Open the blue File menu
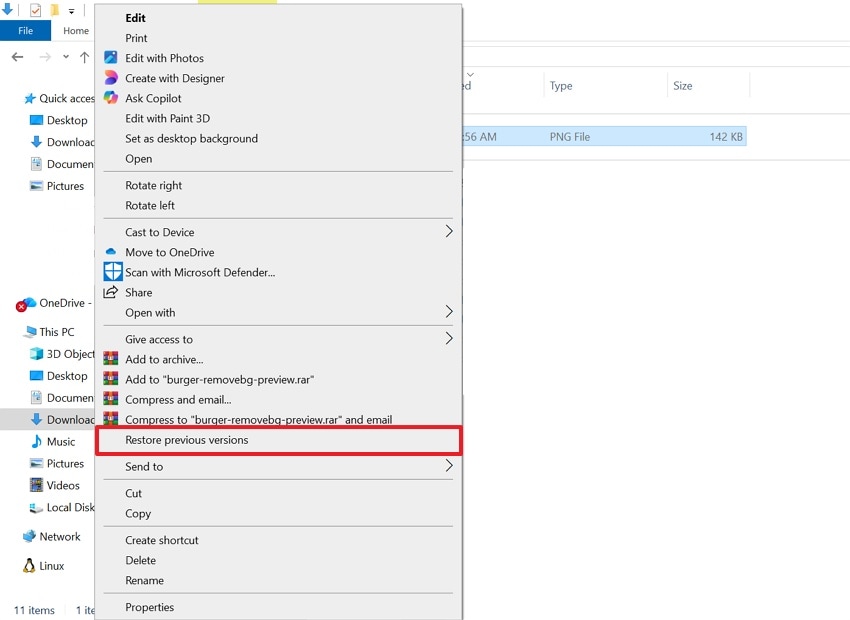The height and width of the screenshot is (620, 850). [x=26, y=31]
